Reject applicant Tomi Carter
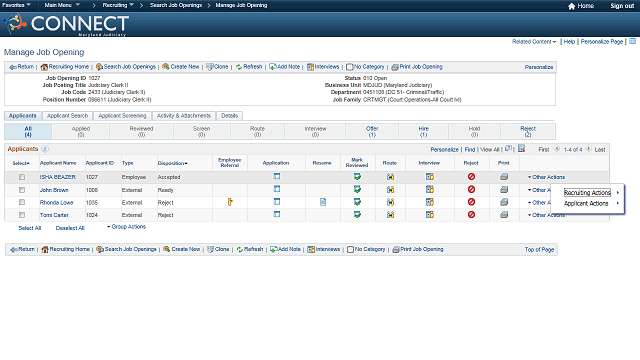The image size is (640, 360). [471, 215]
